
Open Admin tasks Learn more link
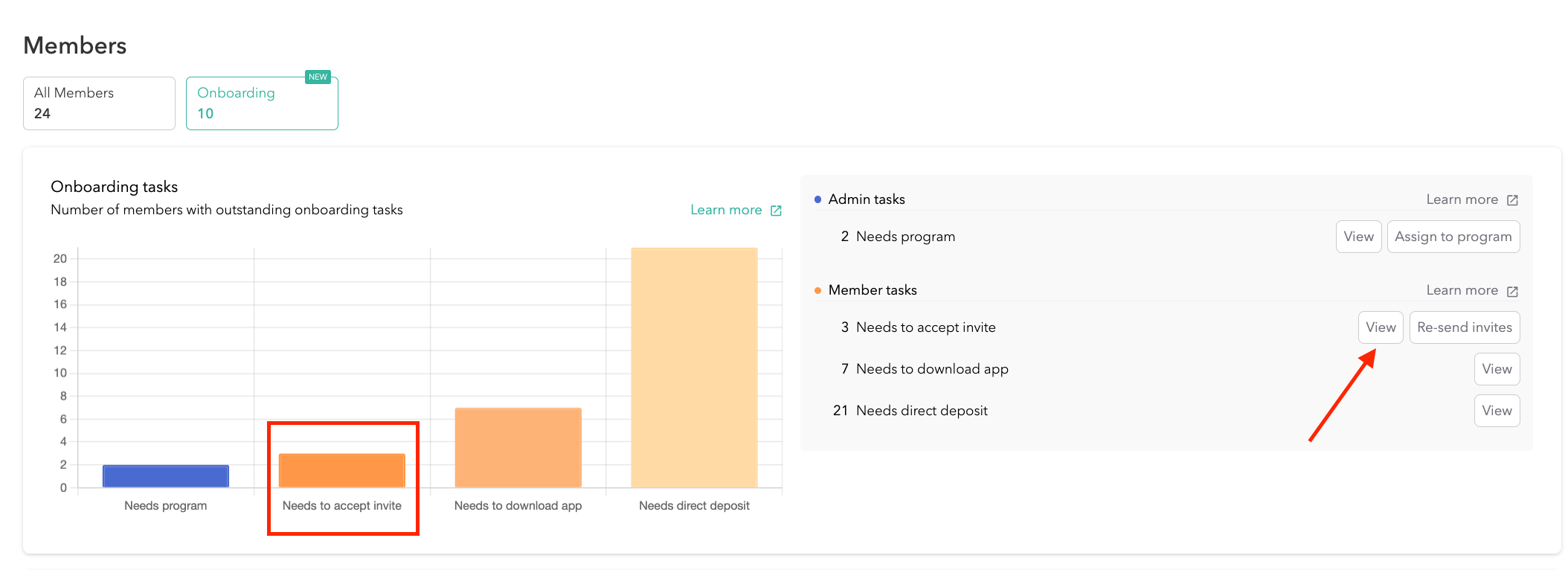pos(1462,199)
